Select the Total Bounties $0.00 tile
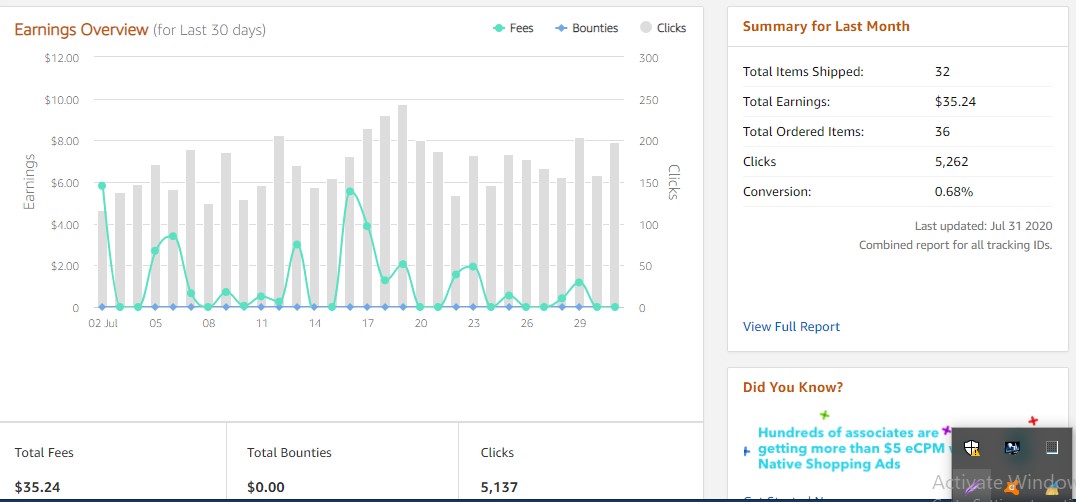The image size is (1076, 502). point(342,469)
